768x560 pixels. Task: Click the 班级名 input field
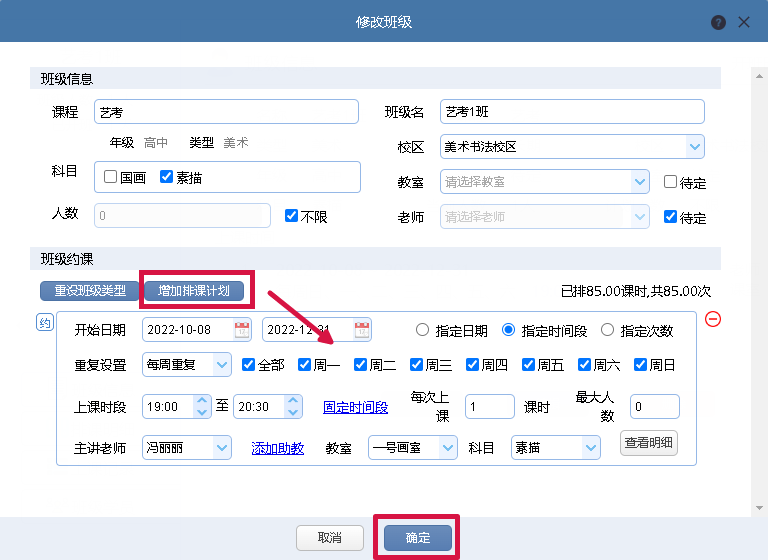572,112
